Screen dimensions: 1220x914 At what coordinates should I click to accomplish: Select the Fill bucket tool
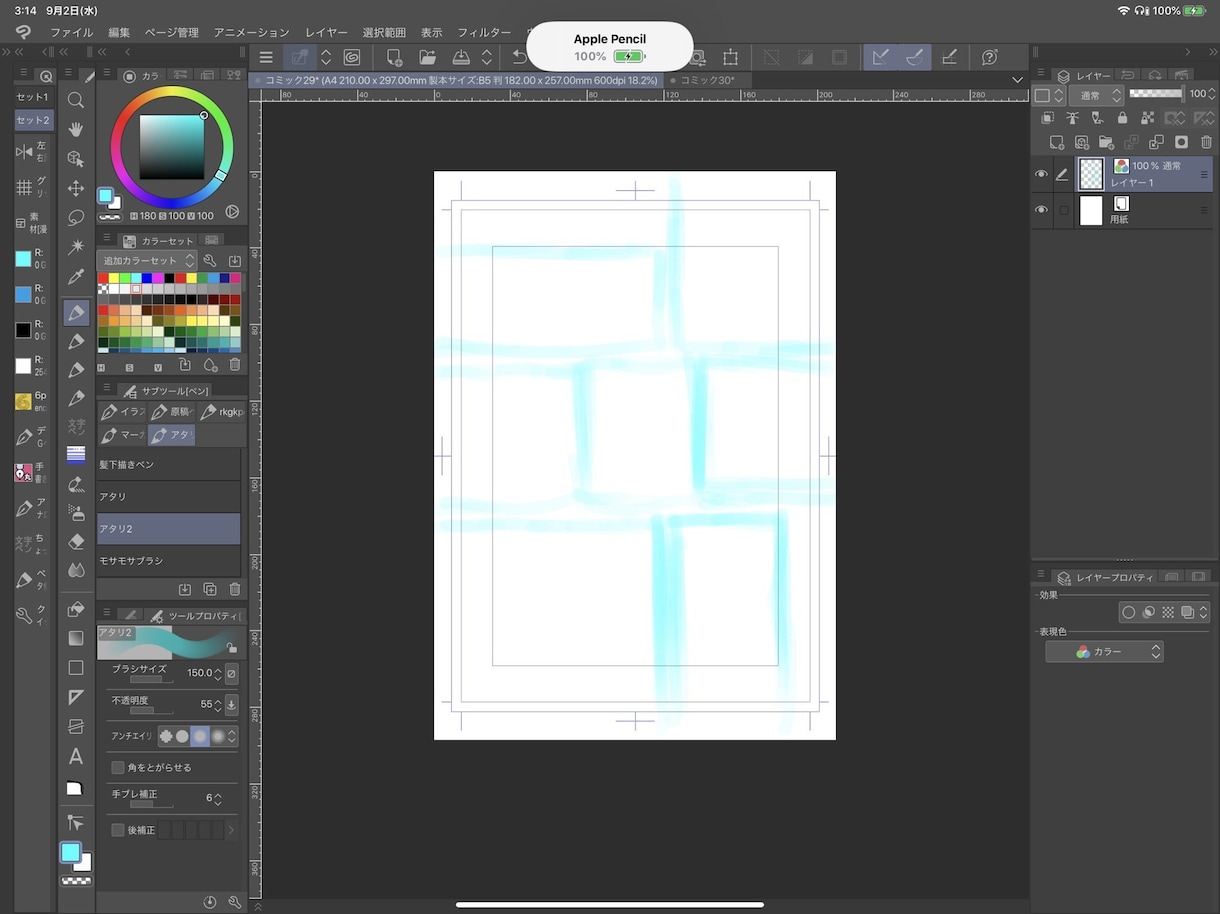(x=76, y=609)
